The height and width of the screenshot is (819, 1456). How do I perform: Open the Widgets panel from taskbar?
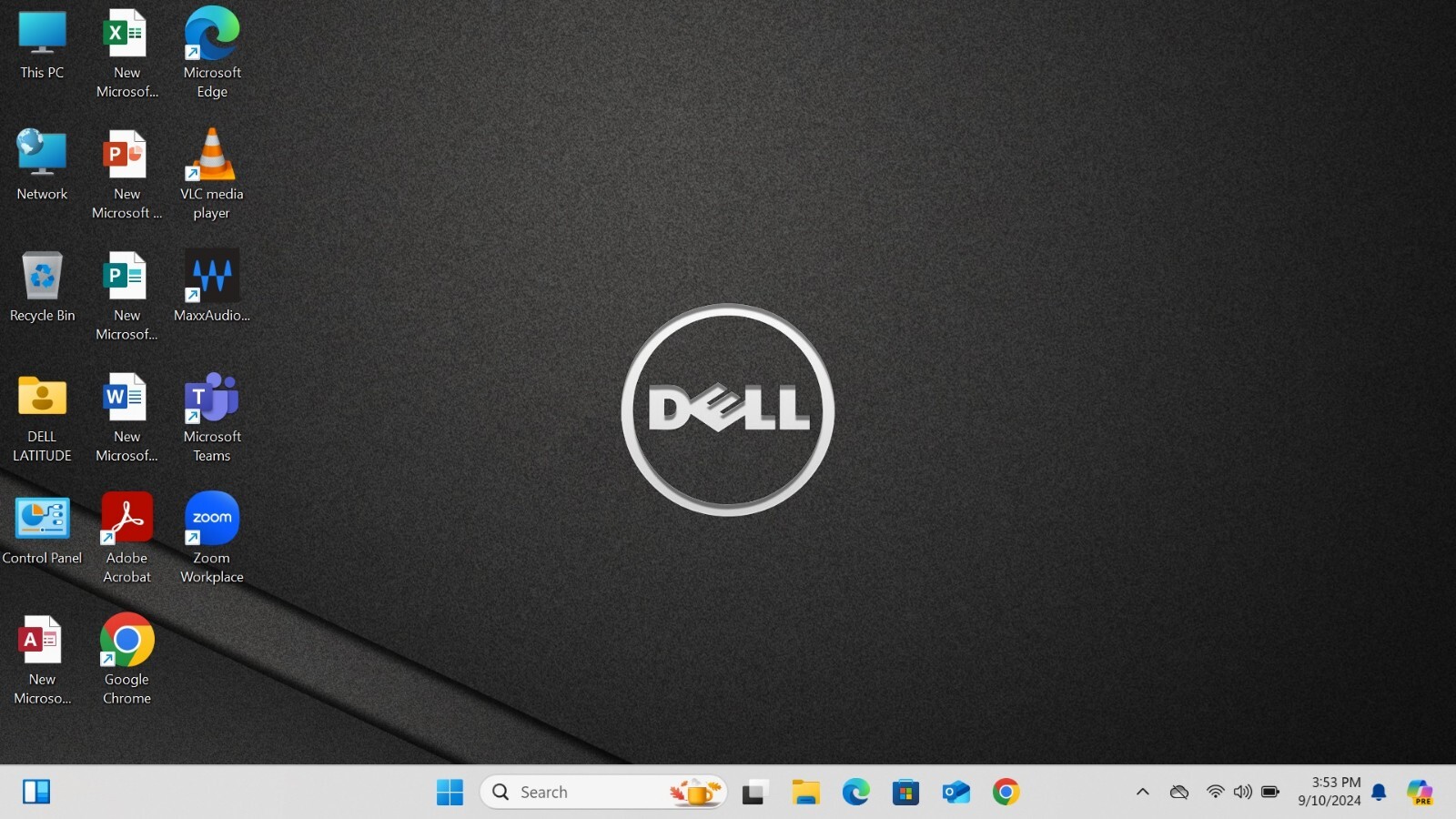[36, 792]
